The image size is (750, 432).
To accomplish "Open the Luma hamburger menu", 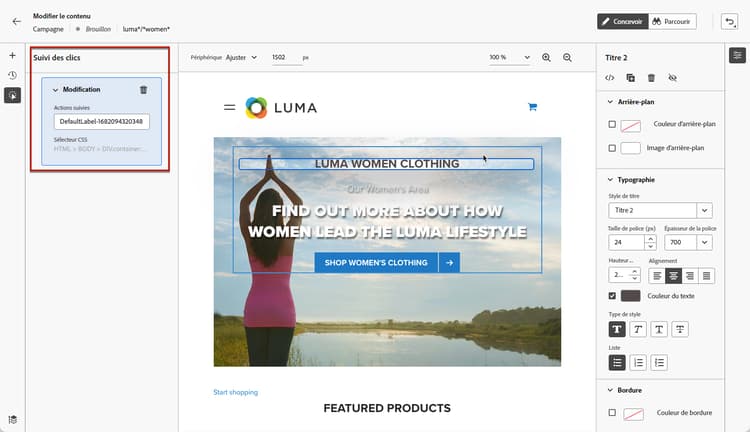I will coord(230,108).
